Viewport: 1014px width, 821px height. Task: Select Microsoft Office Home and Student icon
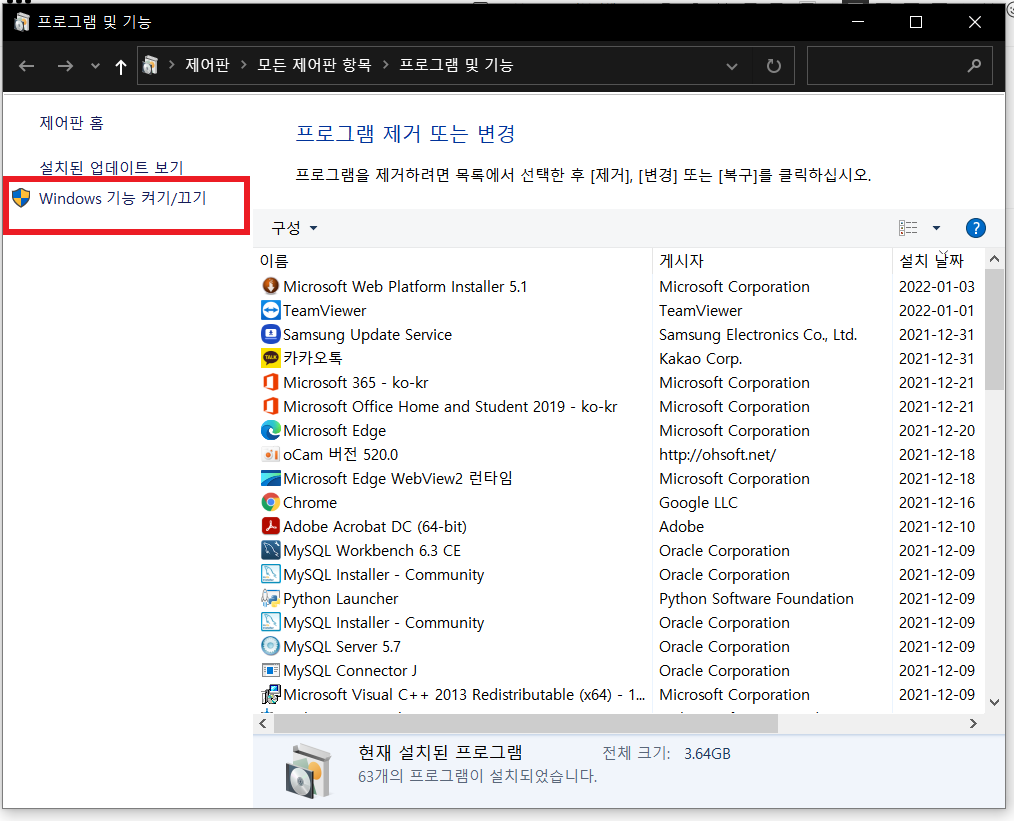click(270, 406)
